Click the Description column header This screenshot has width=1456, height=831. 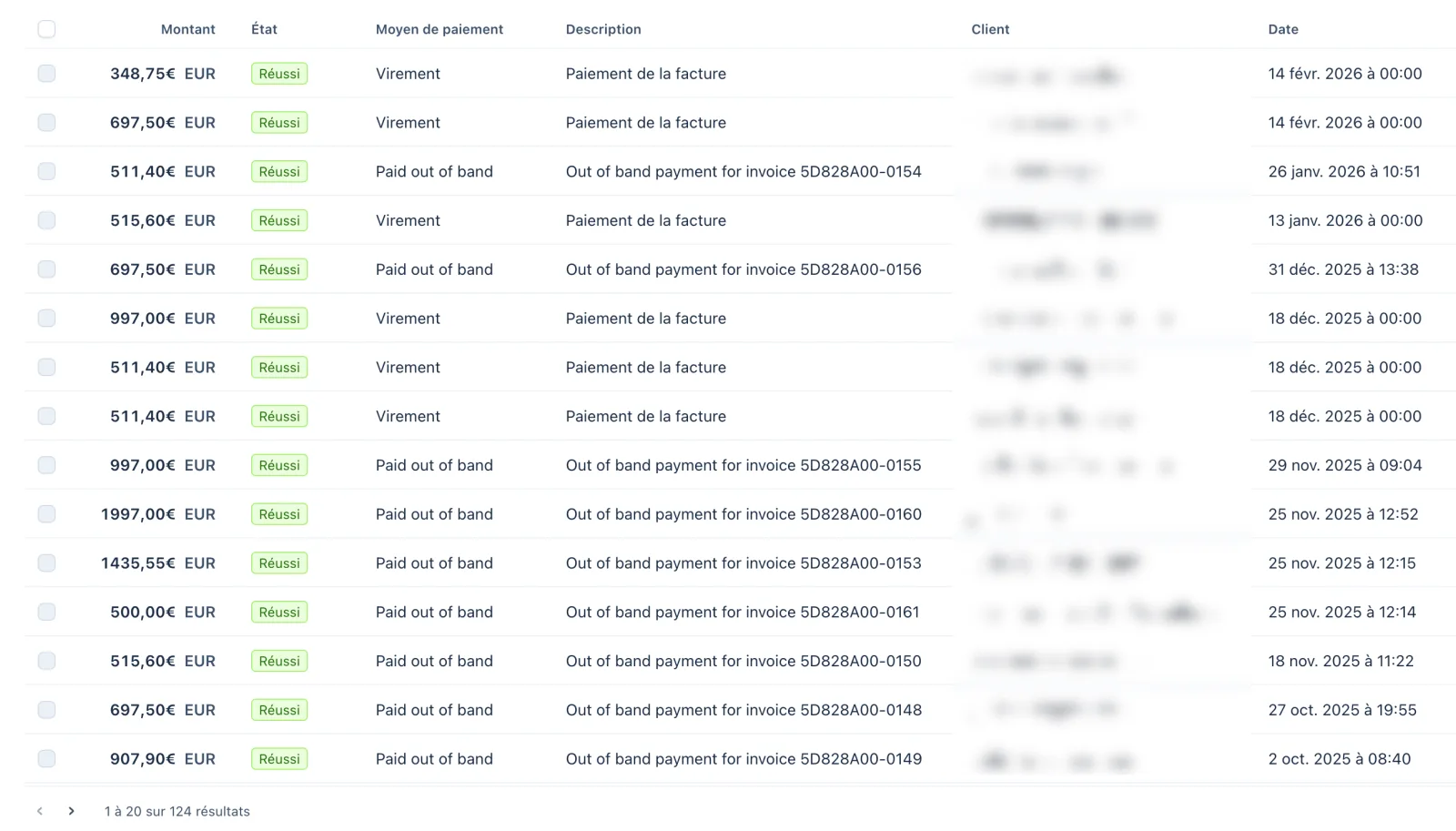pos(603,29)
